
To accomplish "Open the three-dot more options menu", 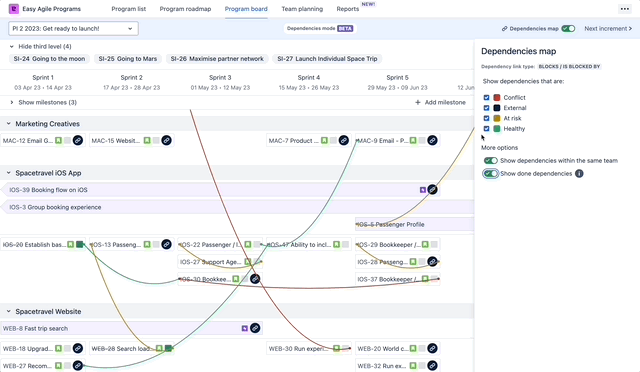I will click(x=624, y=9).
